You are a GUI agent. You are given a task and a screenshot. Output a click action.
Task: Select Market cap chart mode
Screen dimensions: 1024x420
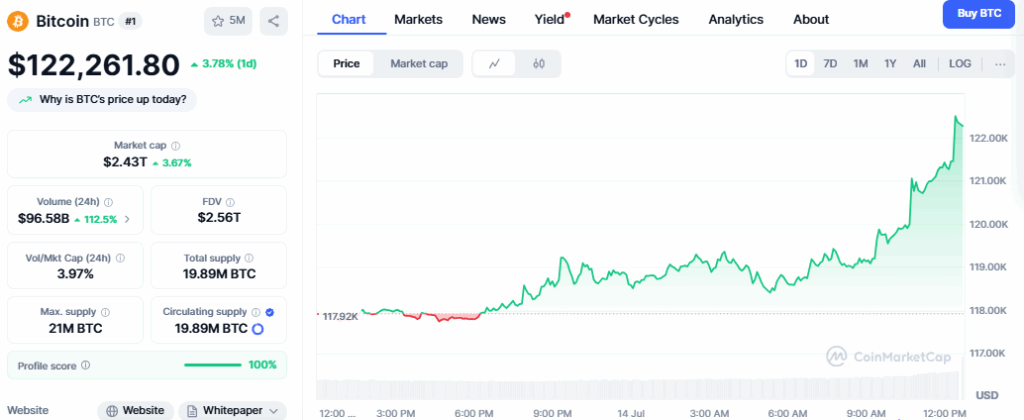point(419,63)
